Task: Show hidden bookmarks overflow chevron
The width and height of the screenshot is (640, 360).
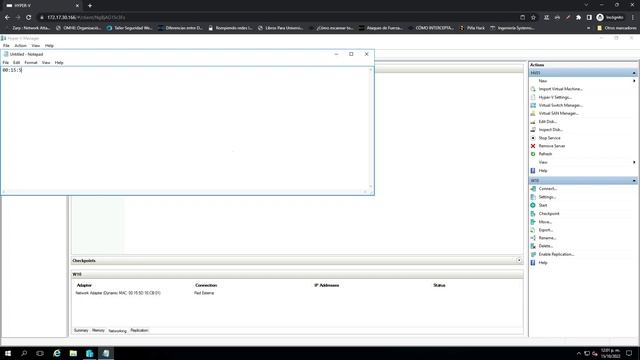Action: 588,28
